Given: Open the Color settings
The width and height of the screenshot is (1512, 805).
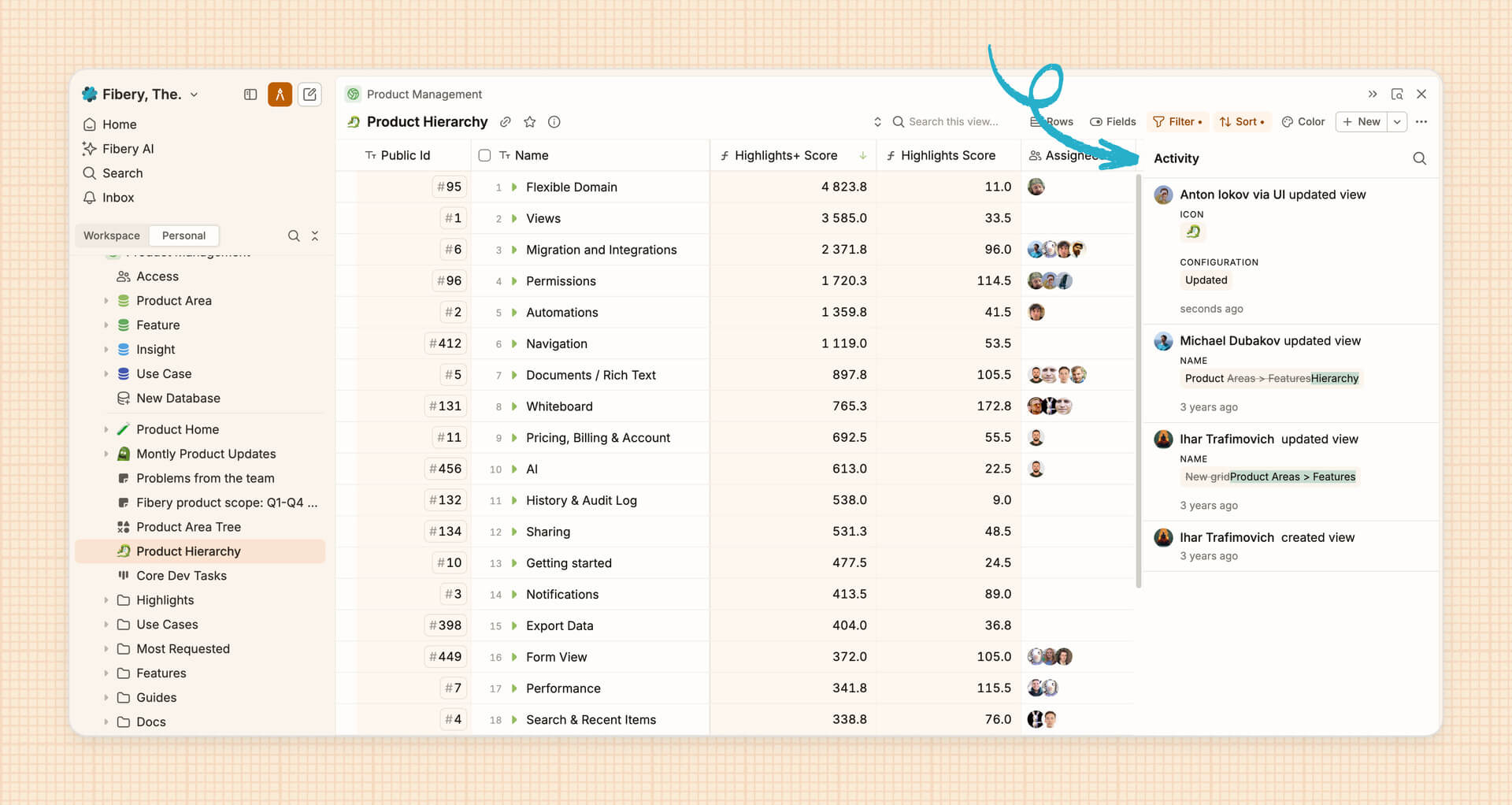Looking at the screenshot, I should coord(1303,122).
